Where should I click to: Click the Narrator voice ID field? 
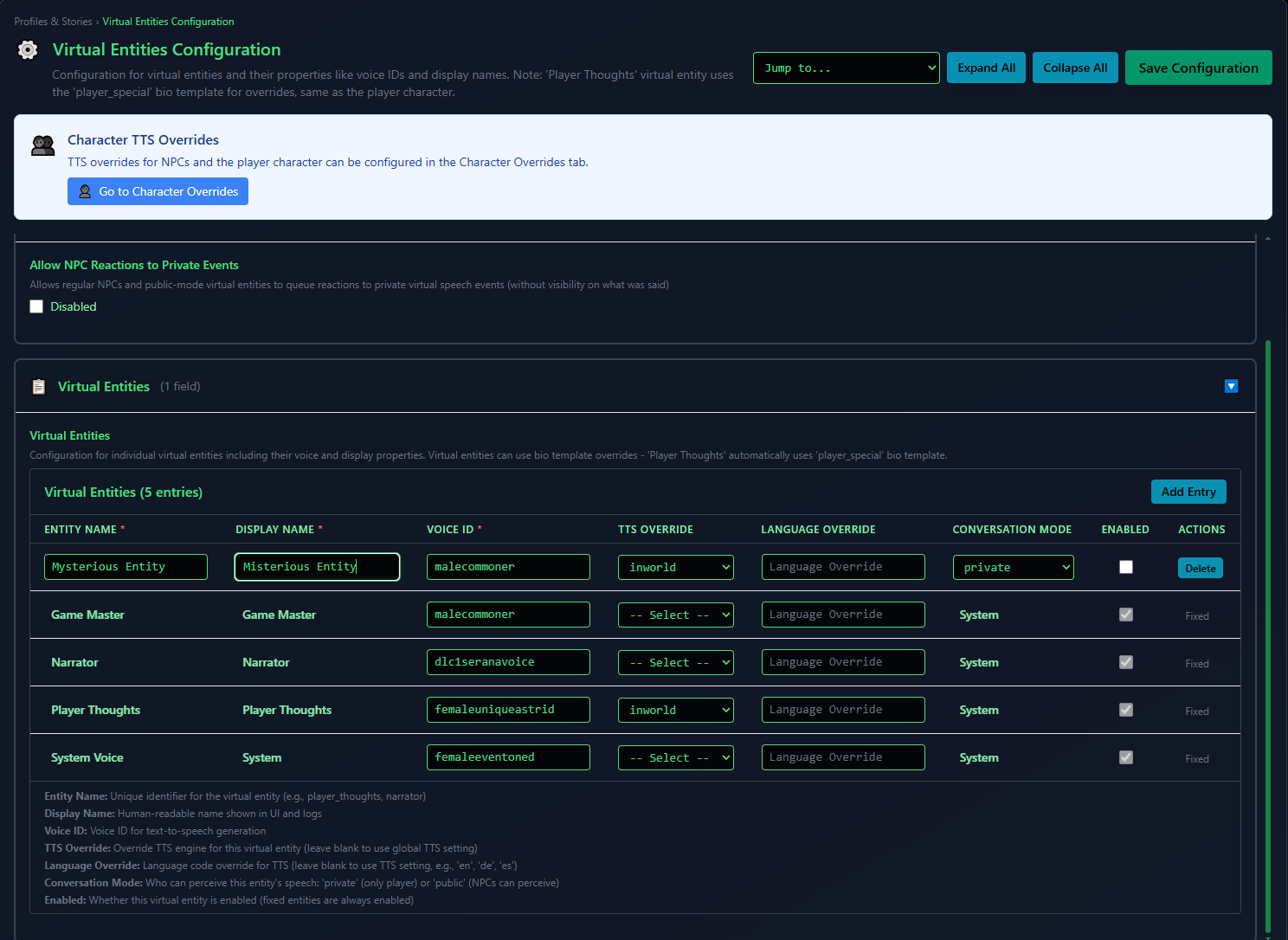(508, 662)
